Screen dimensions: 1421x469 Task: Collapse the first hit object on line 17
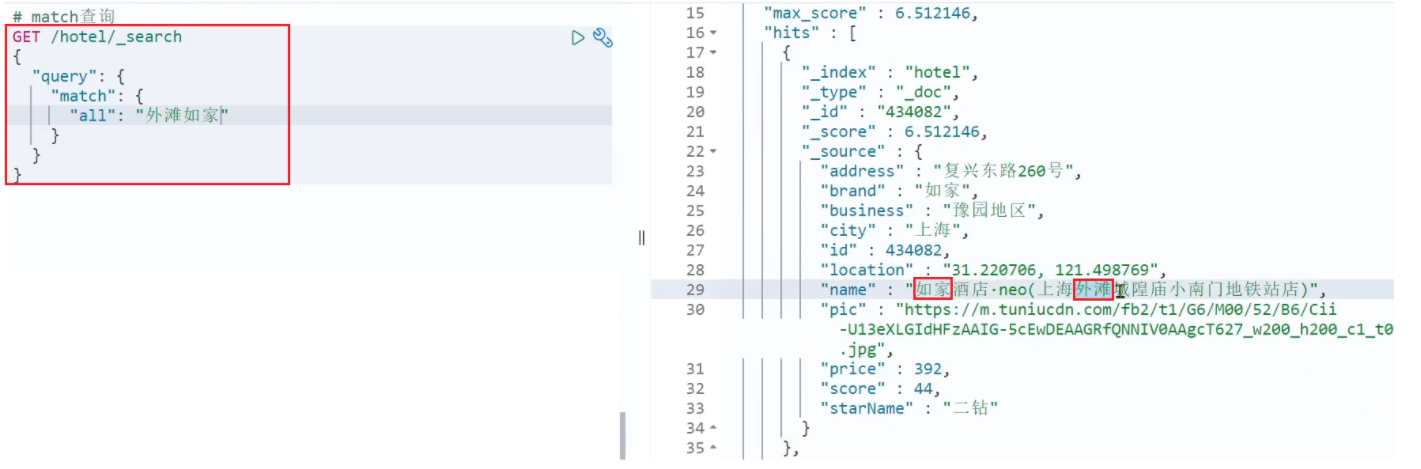click(x=713, y=53)
